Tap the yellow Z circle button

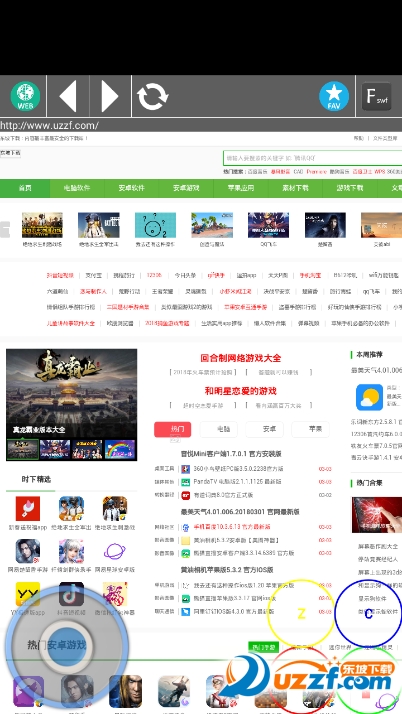[301, 613]
